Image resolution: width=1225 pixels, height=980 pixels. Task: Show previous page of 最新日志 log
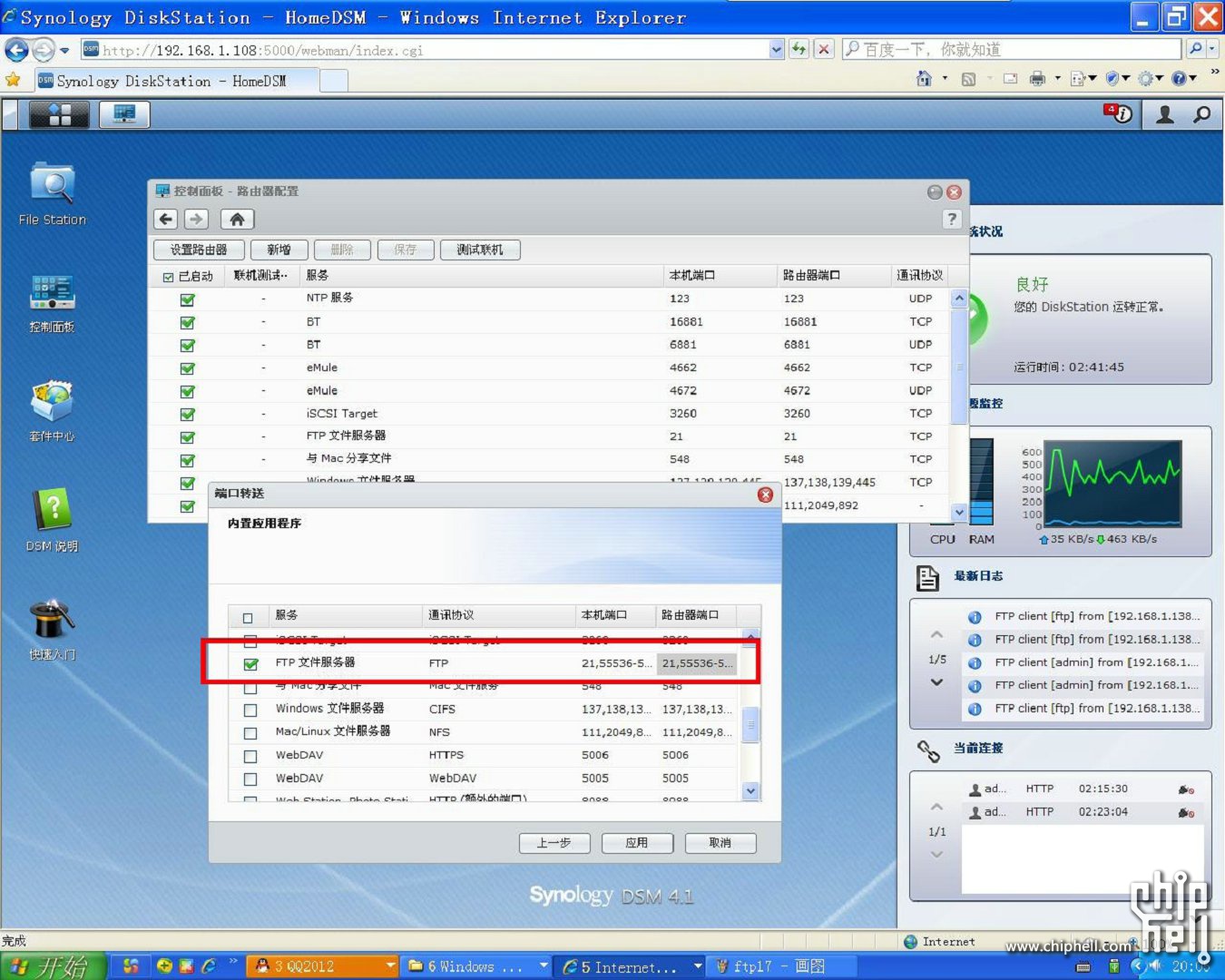(x=937, y=634)
